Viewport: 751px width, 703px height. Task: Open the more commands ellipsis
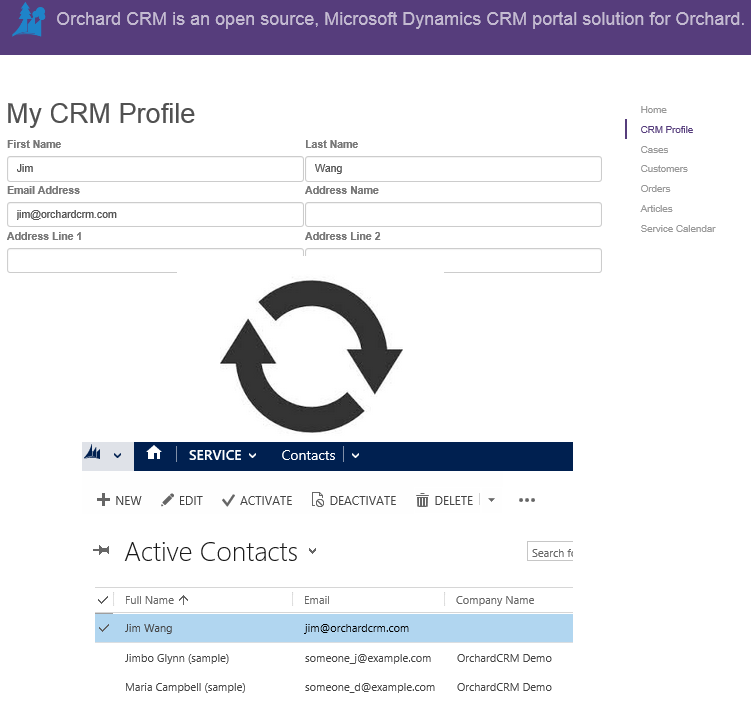527,500
